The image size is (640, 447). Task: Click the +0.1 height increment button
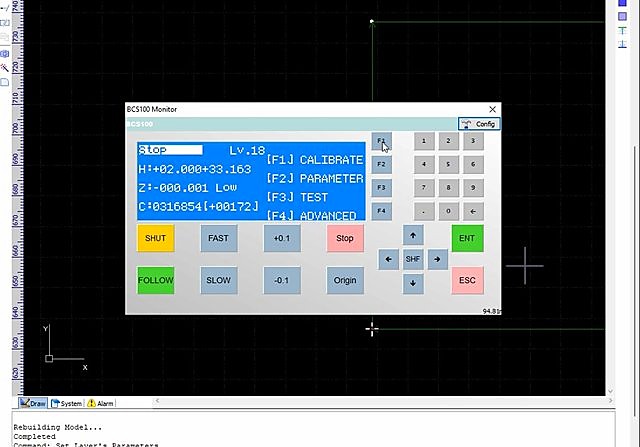click(282, 238)
